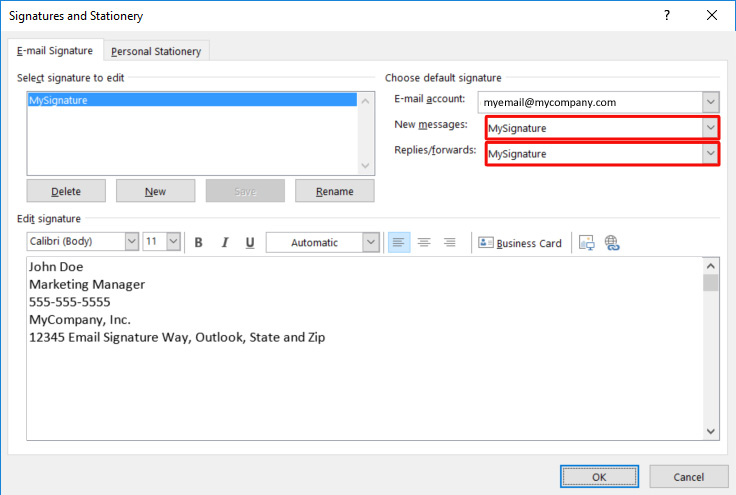736x495 pixels.
Task: Toggle Underline formatting in signature editor
Action: [x=250, y=243]
